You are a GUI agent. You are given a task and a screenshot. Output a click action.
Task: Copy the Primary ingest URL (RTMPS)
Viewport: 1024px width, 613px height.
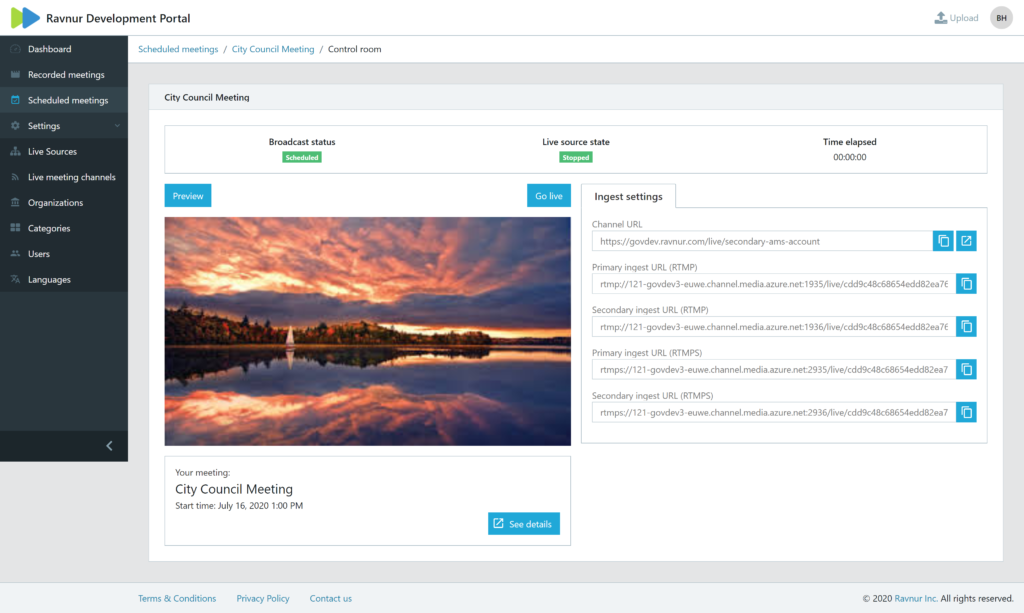tap(966, 369)
